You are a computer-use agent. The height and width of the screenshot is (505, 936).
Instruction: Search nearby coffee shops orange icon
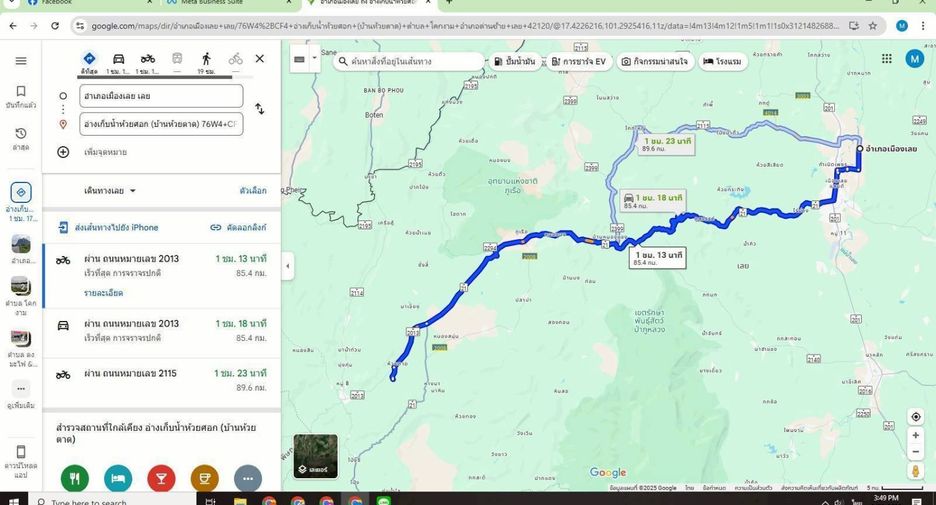point(205,478)
